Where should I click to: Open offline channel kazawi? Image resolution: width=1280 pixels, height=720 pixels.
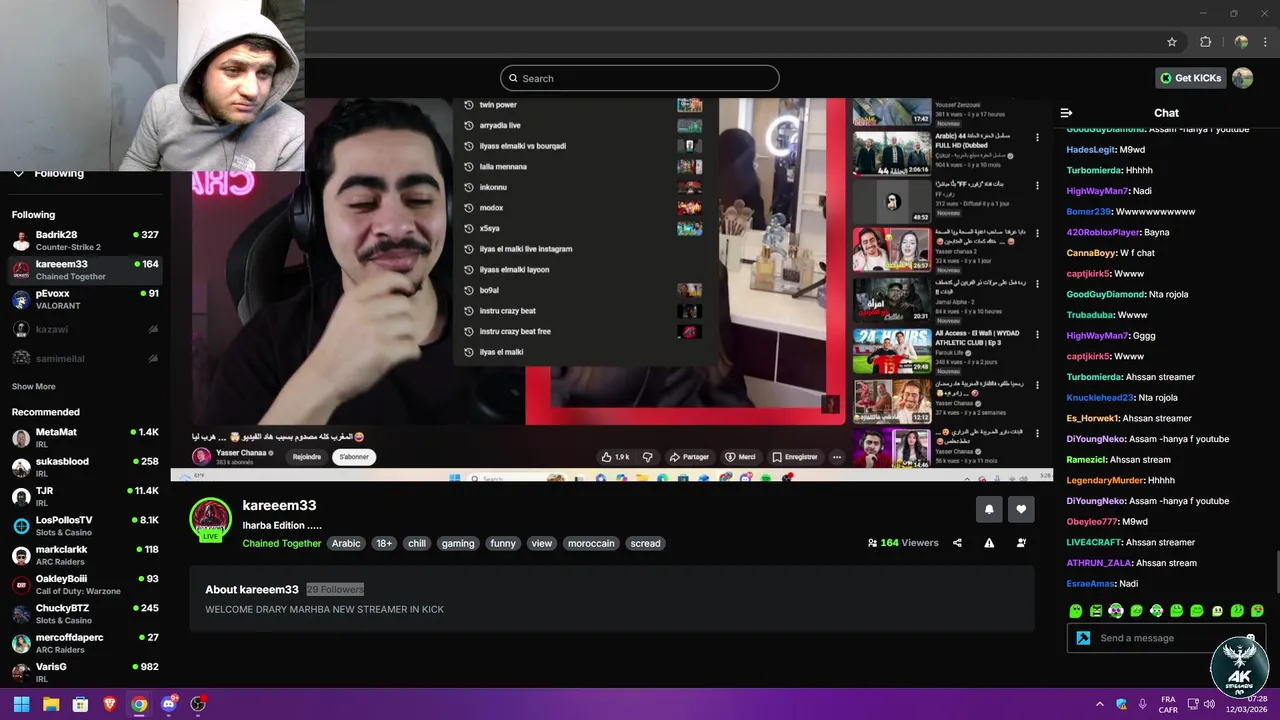click(85, 329)
